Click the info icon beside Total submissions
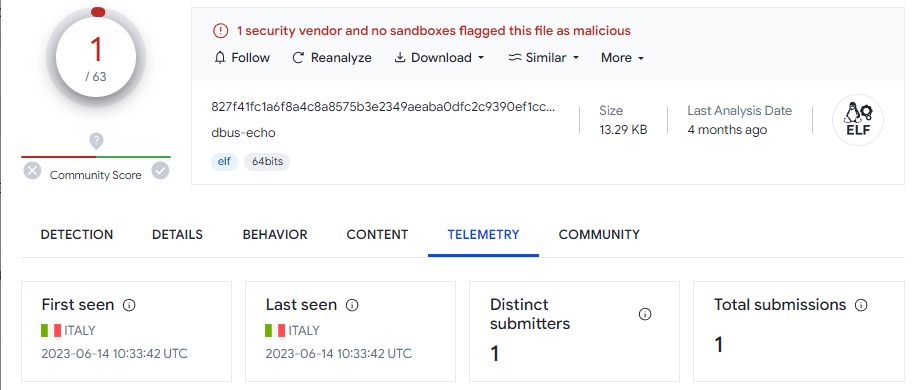The width and height of the screenshot is (918, 390). [x=861, y=305]
